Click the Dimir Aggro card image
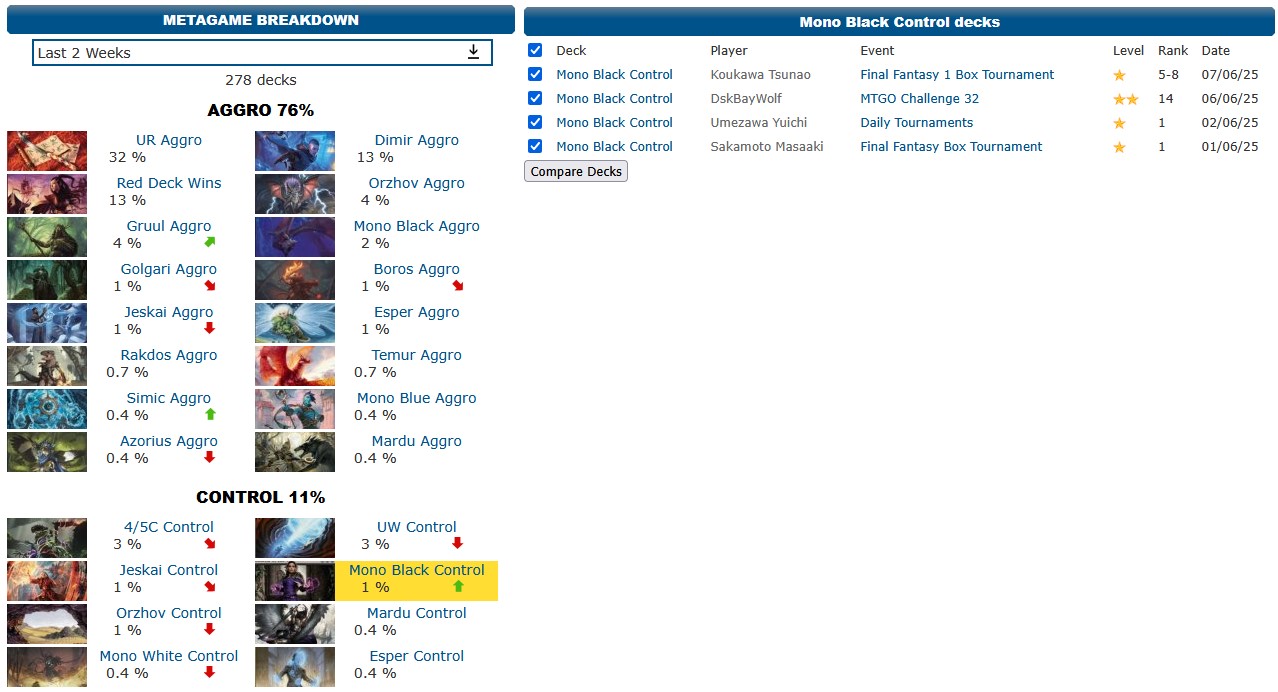The width and height of the screenshot is (1278, 692). tap(295, 151)
